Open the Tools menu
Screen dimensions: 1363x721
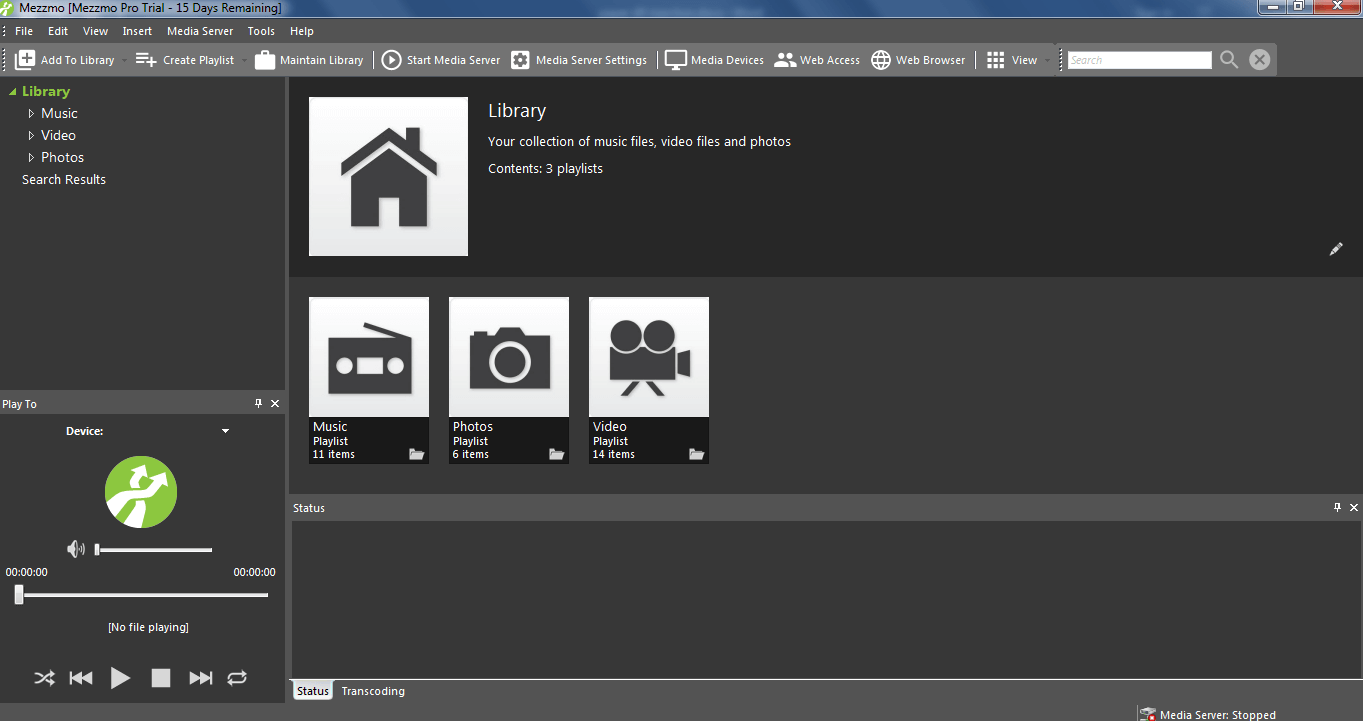(x=261, y=31)
